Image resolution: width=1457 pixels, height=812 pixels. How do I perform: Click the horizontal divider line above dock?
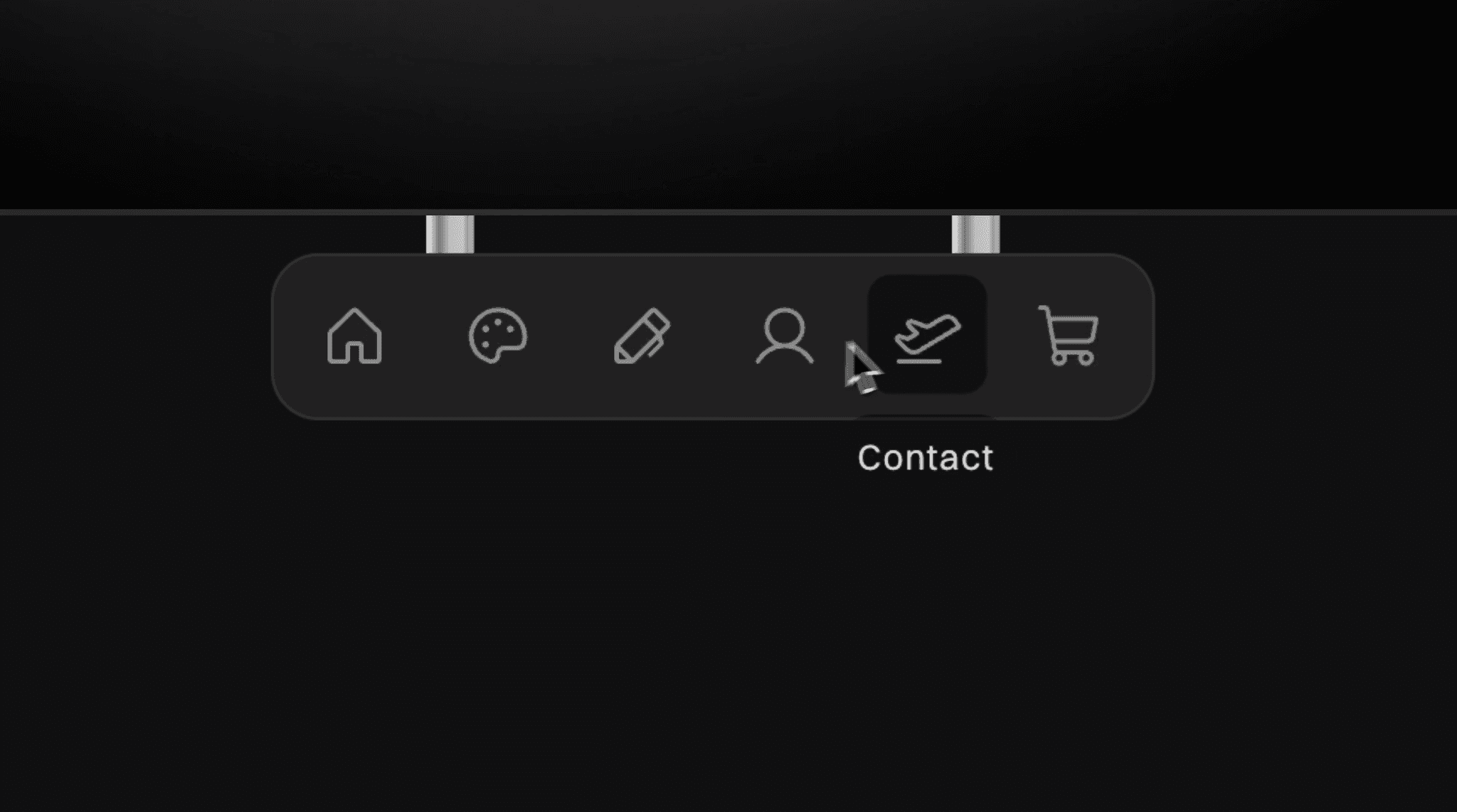(x=728, y=212)
